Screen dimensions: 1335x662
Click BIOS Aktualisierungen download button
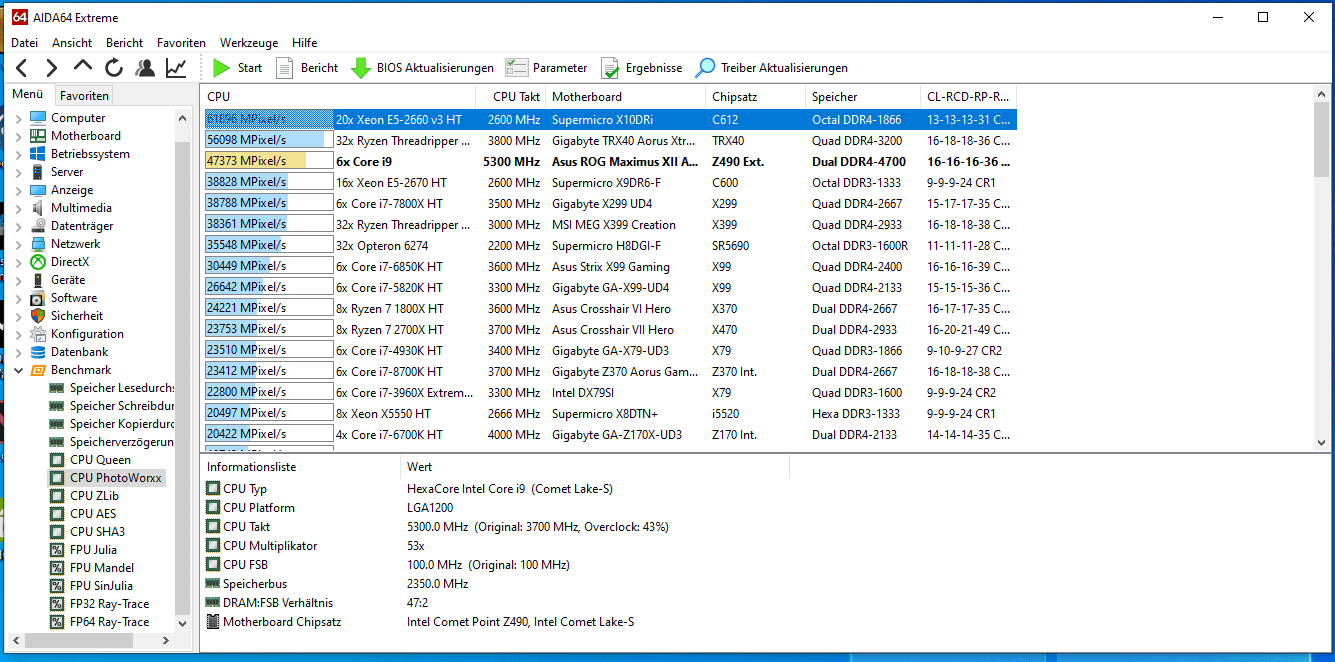coord(423,68)
